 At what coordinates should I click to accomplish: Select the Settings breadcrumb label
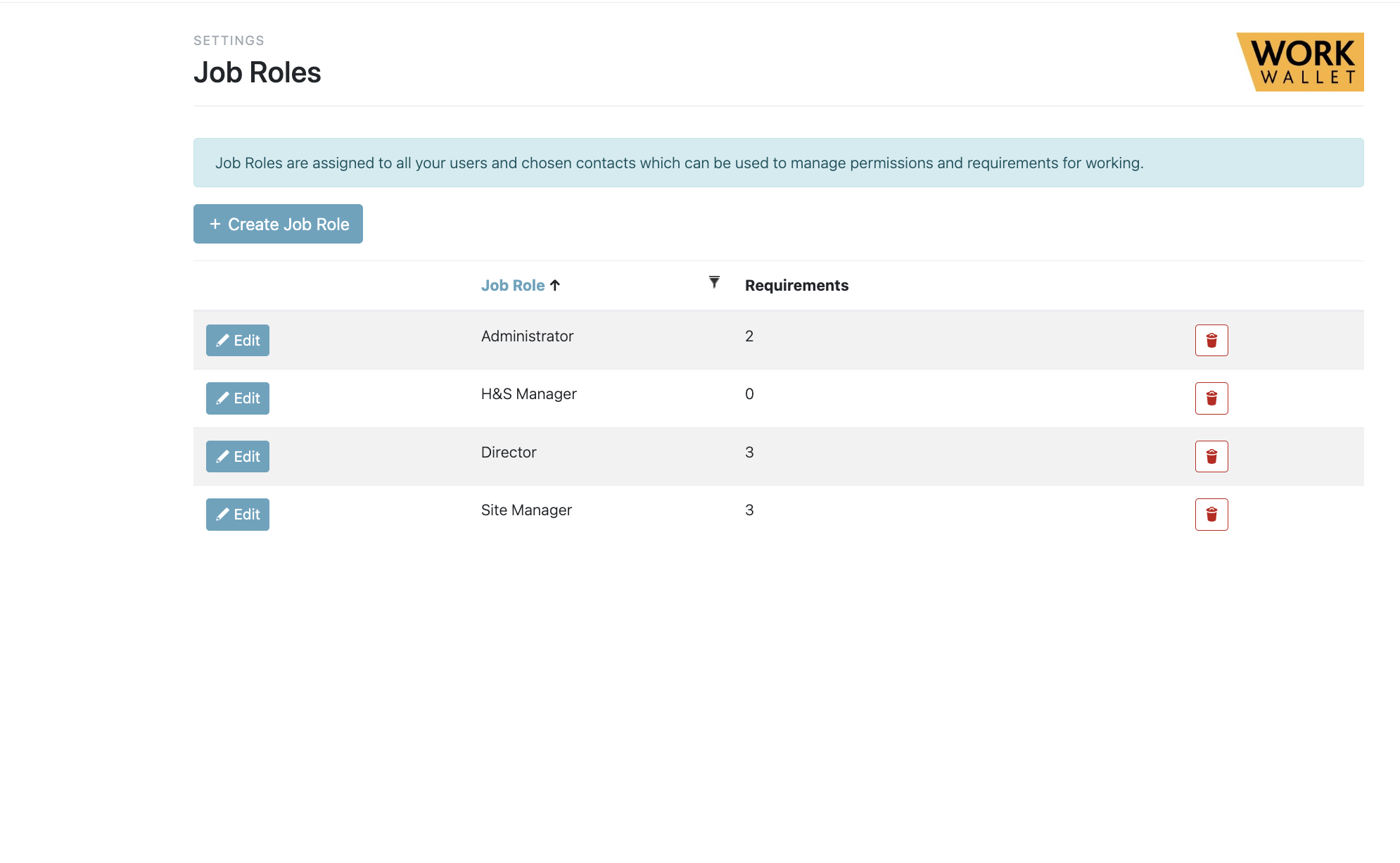point(229,40)
